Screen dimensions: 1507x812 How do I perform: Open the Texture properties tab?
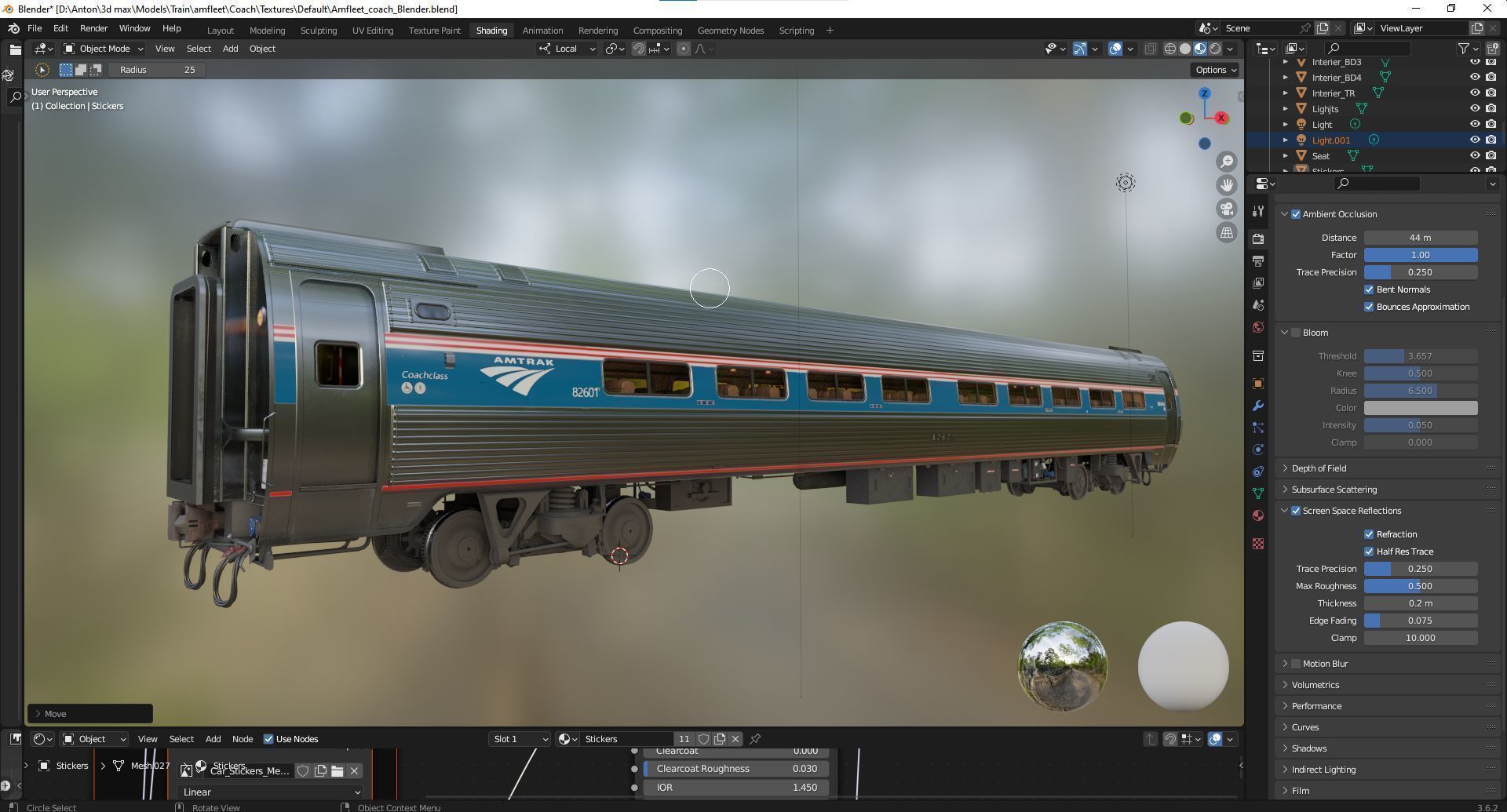(1258, 544)
